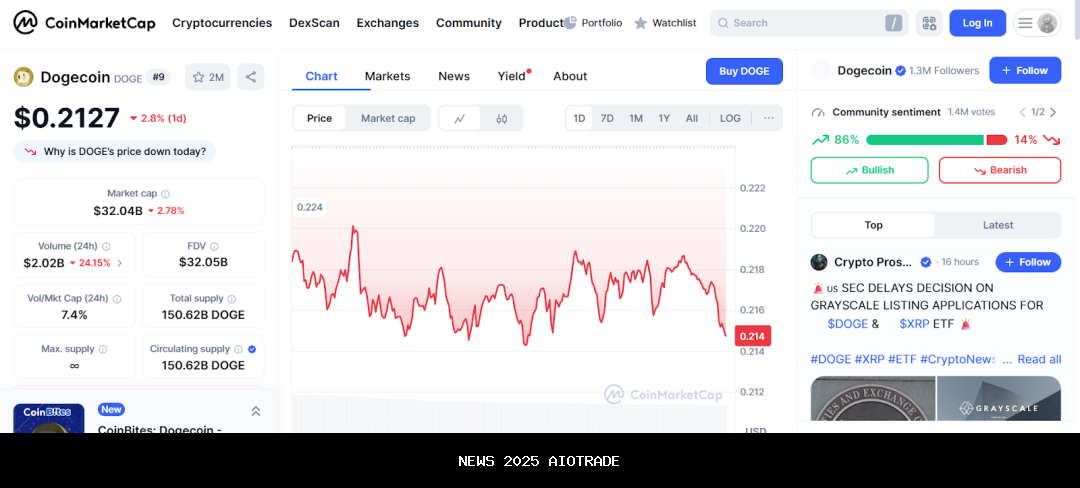Image resolution: width=1080 pixels, height=488 pixels.
Task: Go to next community sentiment page
Action: (x=1053, y=112)
